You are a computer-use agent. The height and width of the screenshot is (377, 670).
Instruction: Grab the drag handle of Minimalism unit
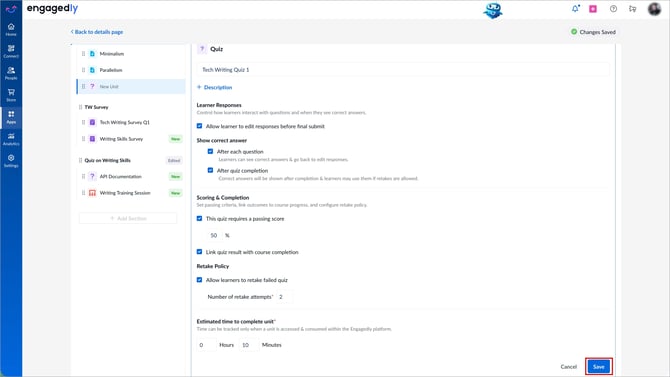click(83, 54)
